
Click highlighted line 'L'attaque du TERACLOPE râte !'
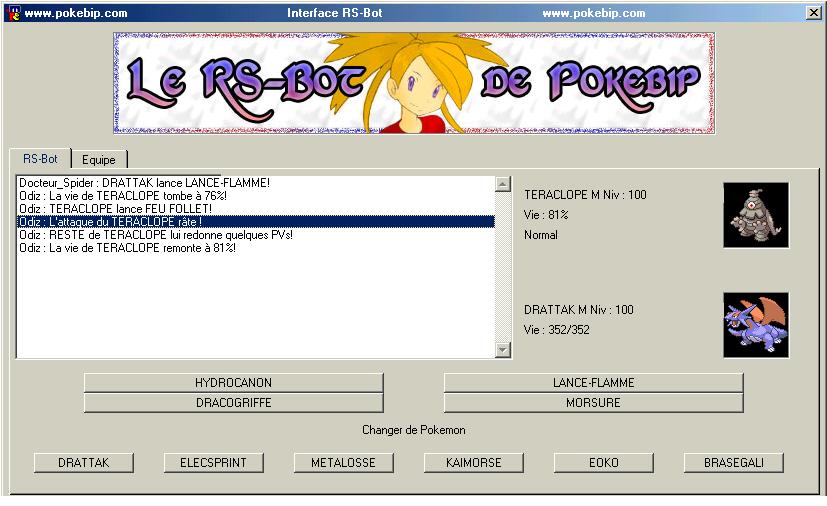[x=256, y=222]
